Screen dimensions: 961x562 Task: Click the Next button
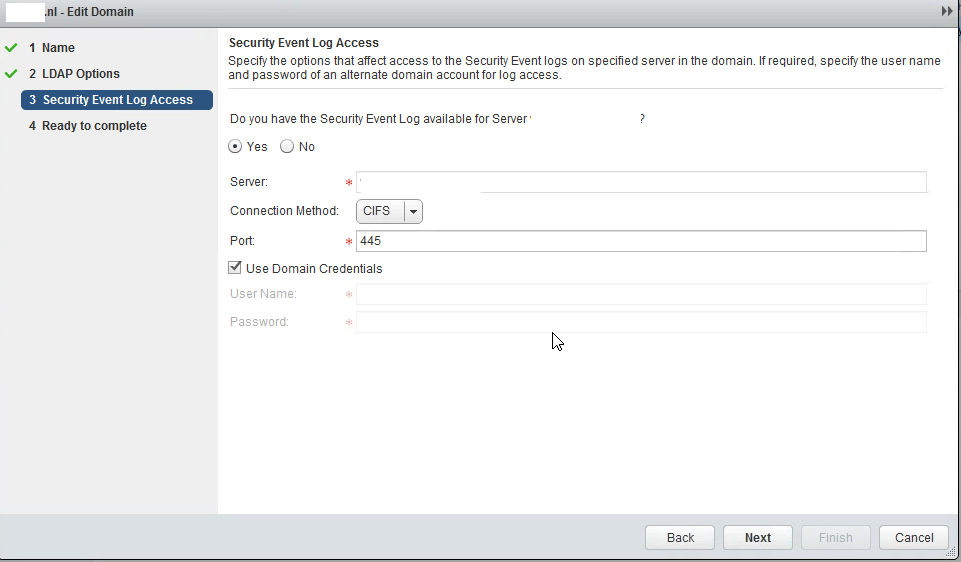[x=757, y=537]
